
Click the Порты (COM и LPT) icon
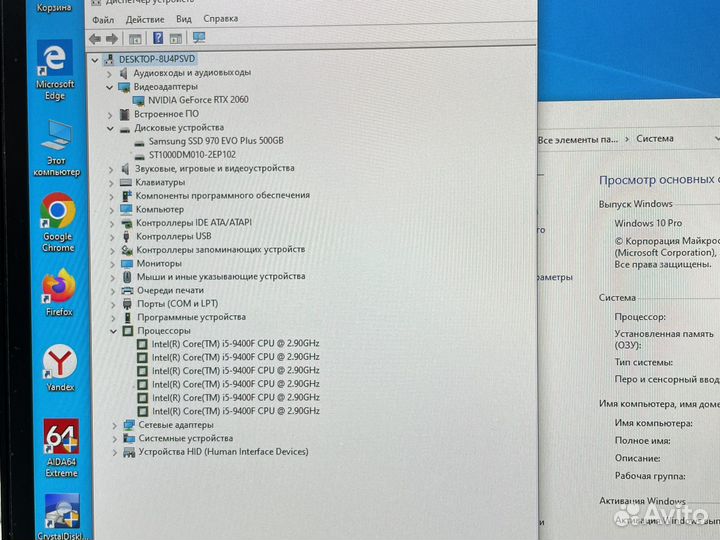pos(128,304)
